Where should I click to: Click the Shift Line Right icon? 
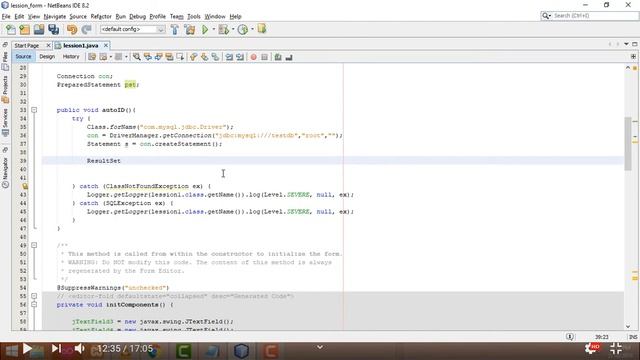[x=240, y=57]
